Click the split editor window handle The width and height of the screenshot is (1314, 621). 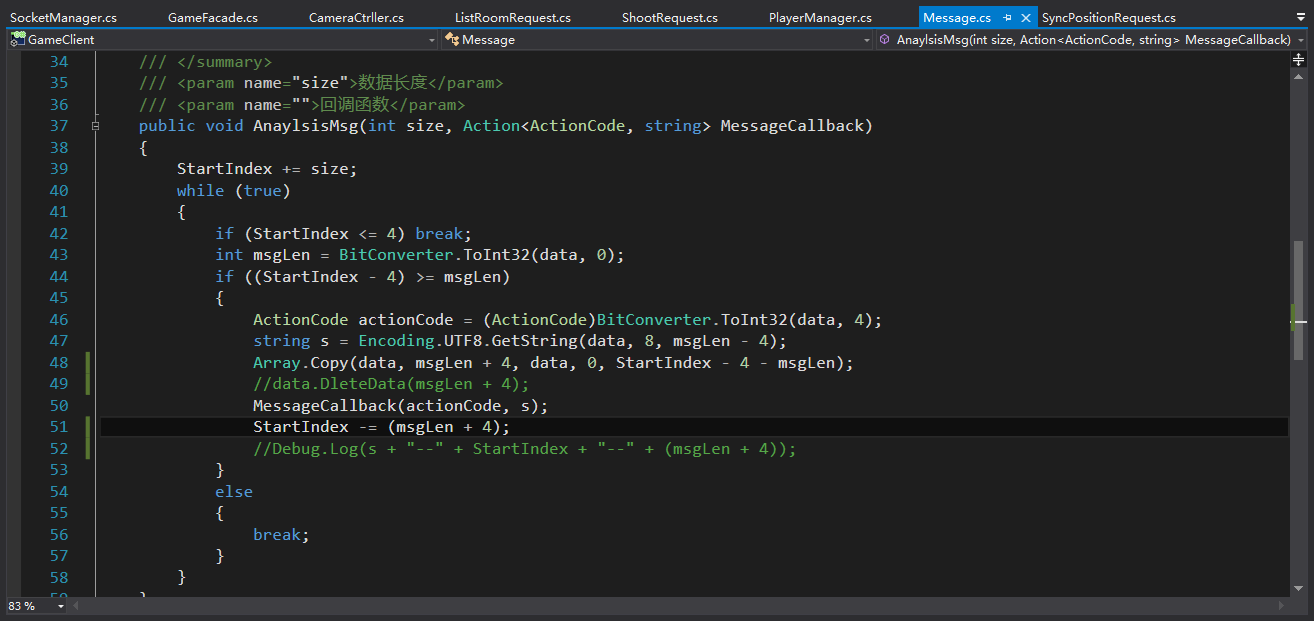[x=1299, y=60]
